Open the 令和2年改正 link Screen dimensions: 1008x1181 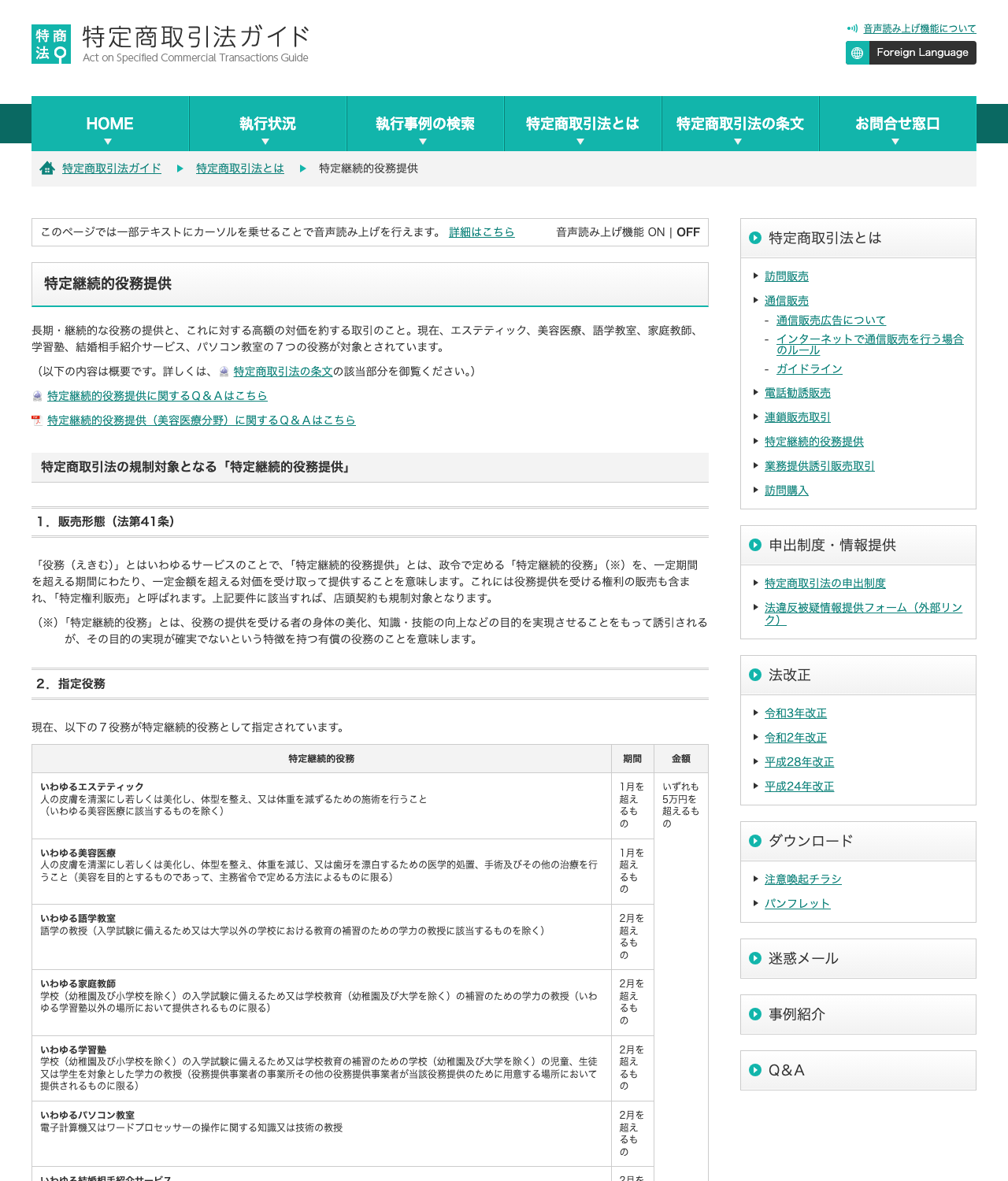click(x=795, y=738)
